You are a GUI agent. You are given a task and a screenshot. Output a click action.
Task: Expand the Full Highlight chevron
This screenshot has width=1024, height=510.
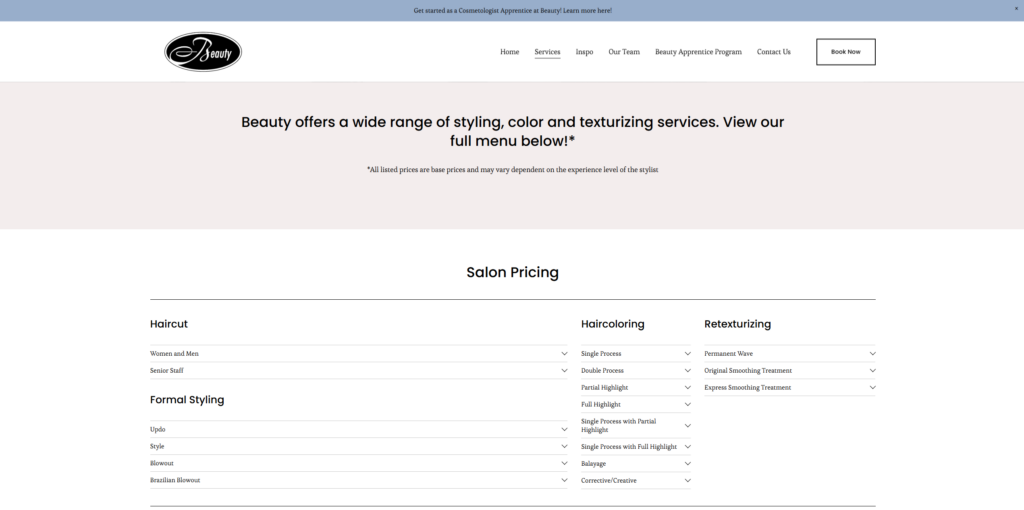[687, 404]
